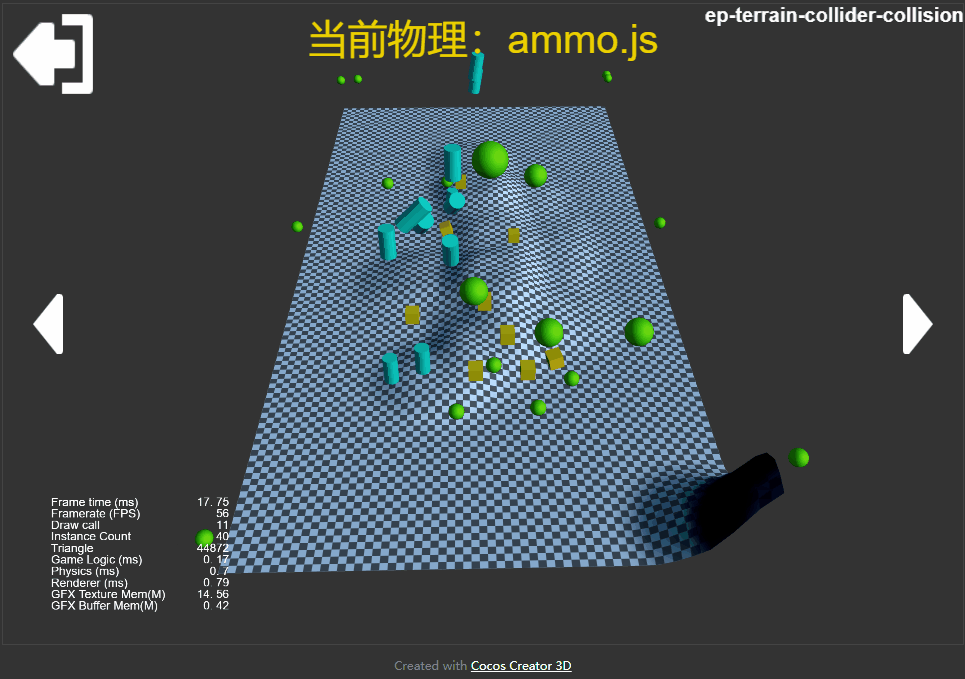Select the GFX Texture Mem(M) stat

pyautogui.click(x=140, y=594)
